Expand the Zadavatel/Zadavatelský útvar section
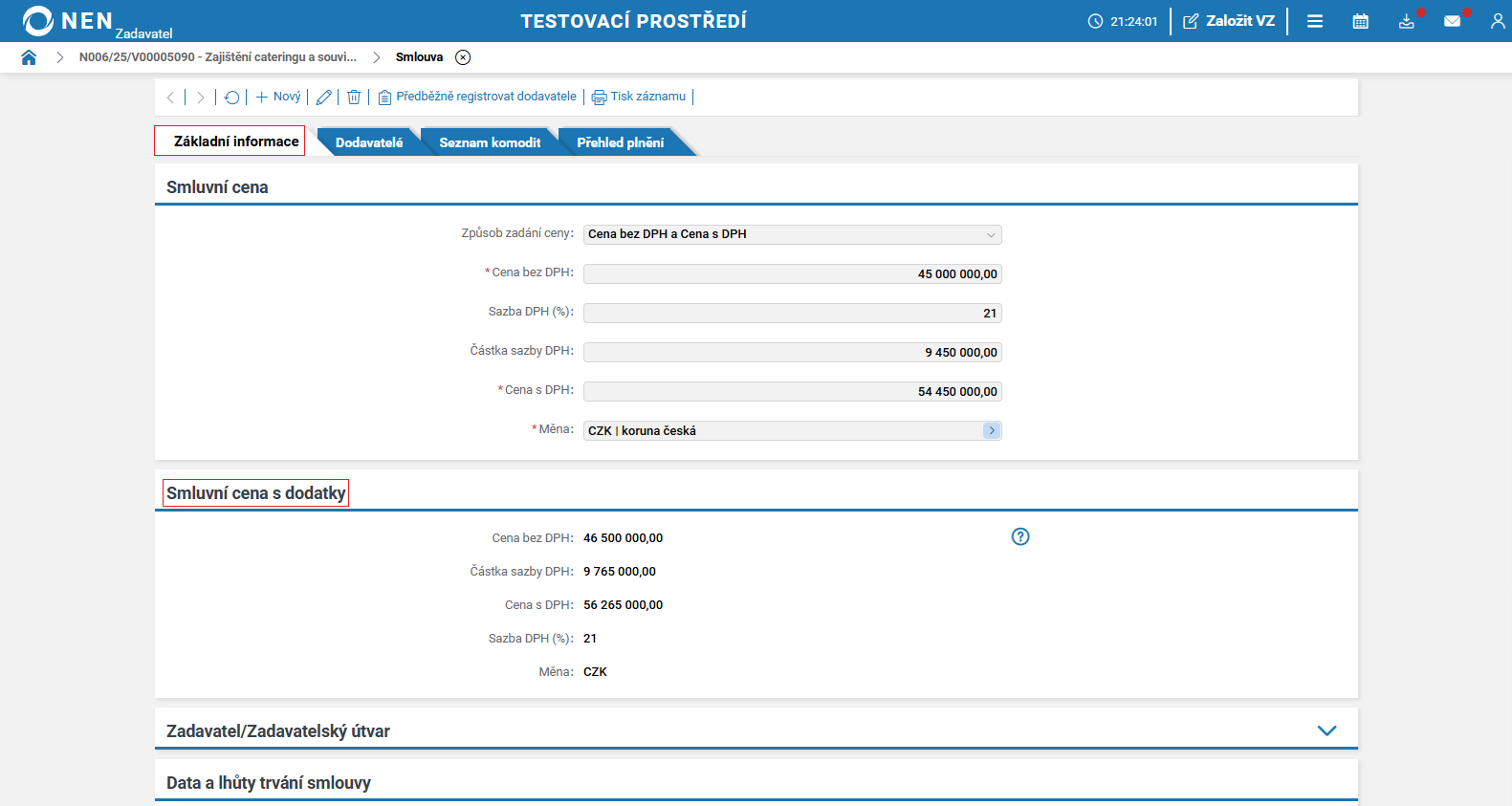This screenshot has height=806, width=1512. point(1326,730)
